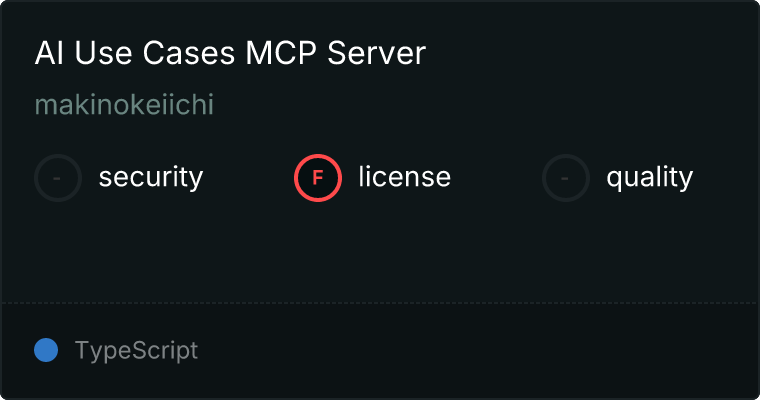Select the security label text

tap(151, 177)
